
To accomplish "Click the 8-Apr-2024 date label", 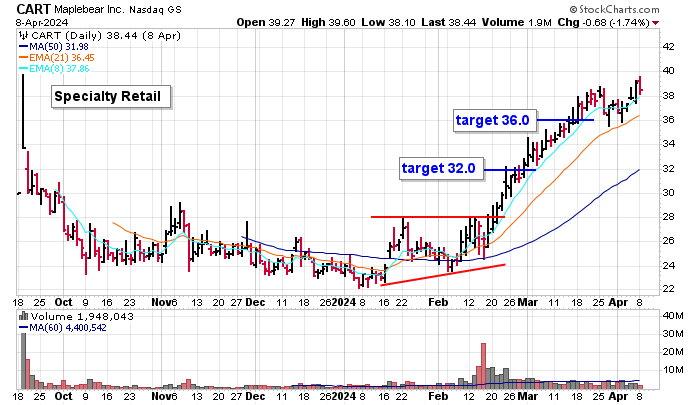I will pyautogui.click(x=42, y=22).
